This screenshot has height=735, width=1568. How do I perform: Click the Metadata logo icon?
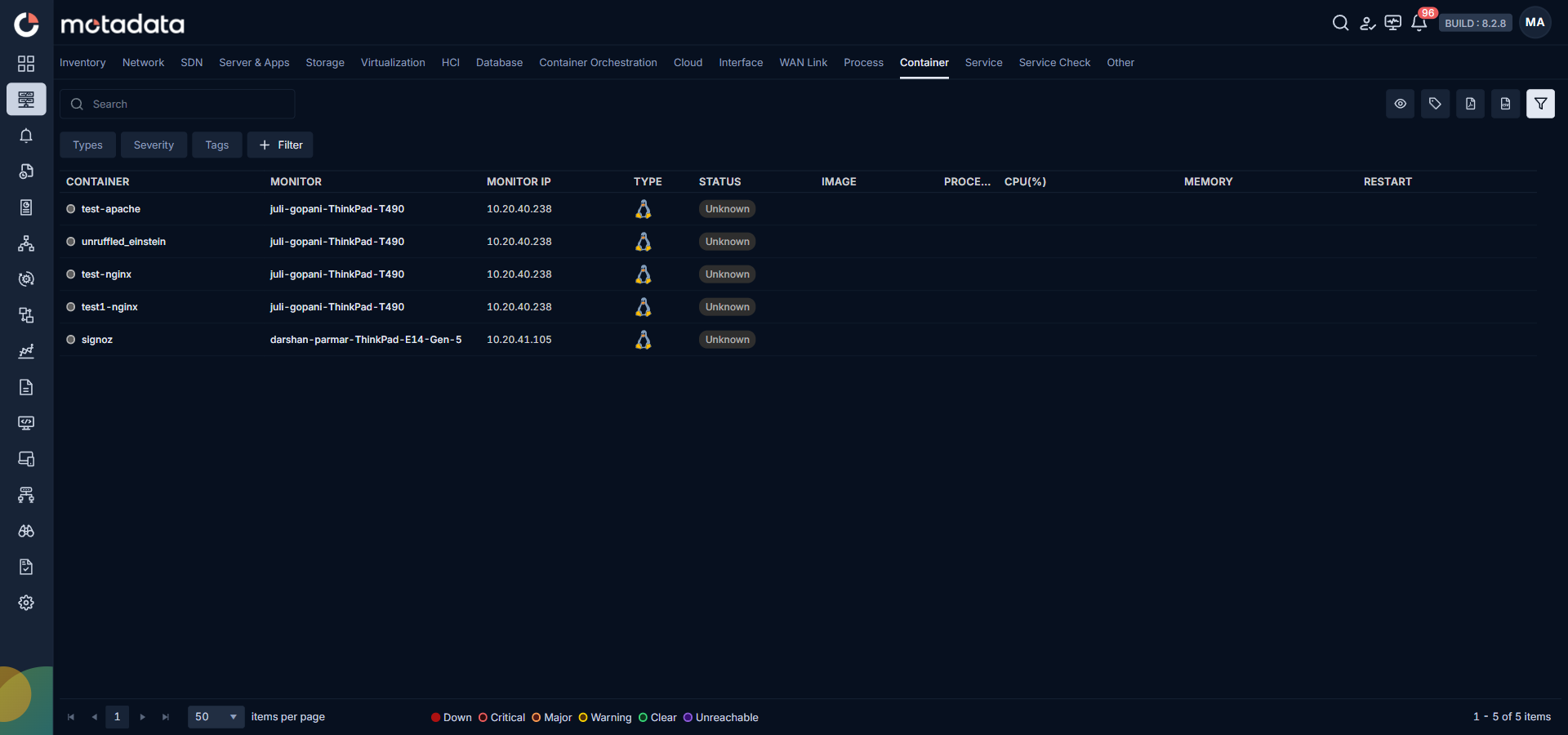[x=26, y=24]
